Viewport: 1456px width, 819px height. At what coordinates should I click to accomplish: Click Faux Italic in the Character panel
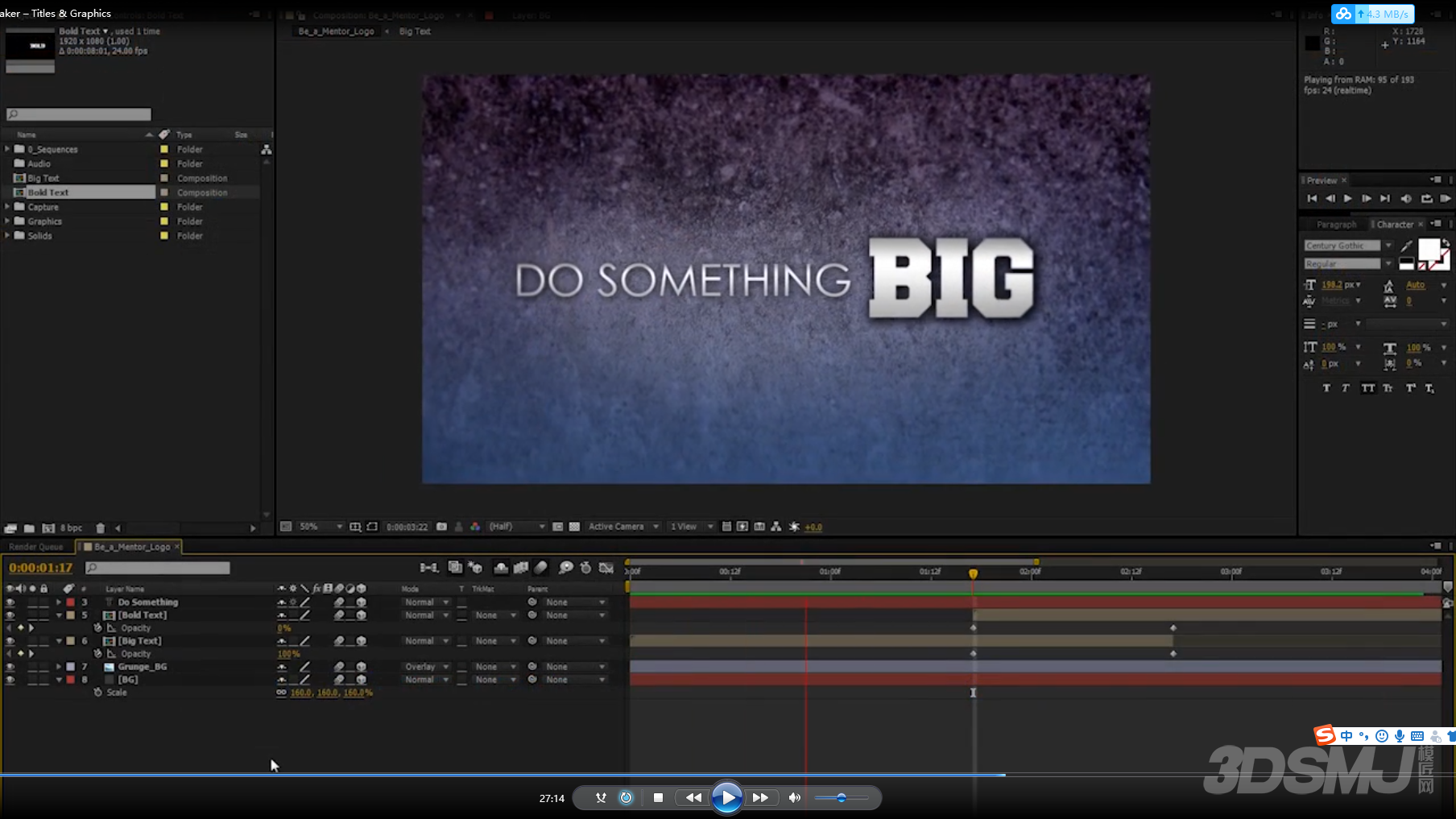[1346, 388]
